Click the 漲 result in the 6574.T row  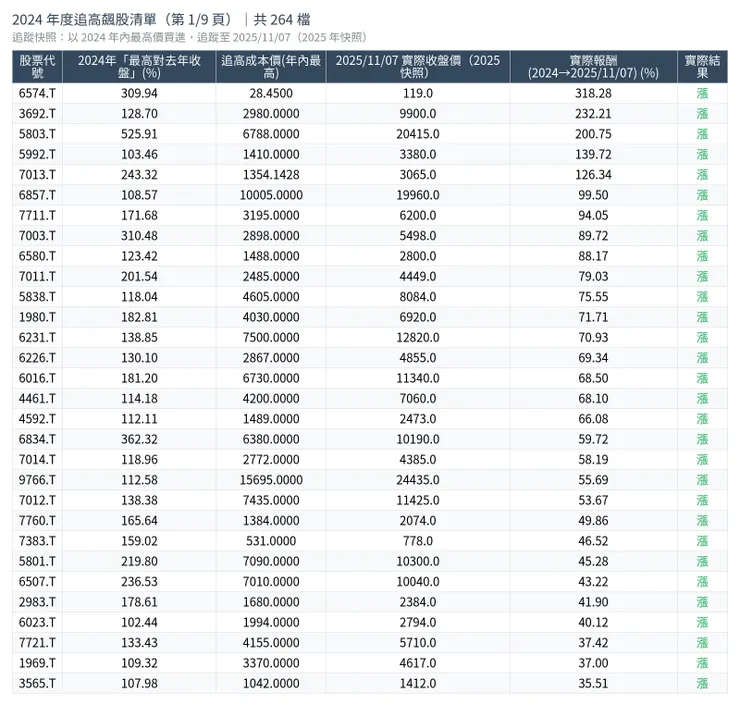pyautogui.click(x=702, y=93)
